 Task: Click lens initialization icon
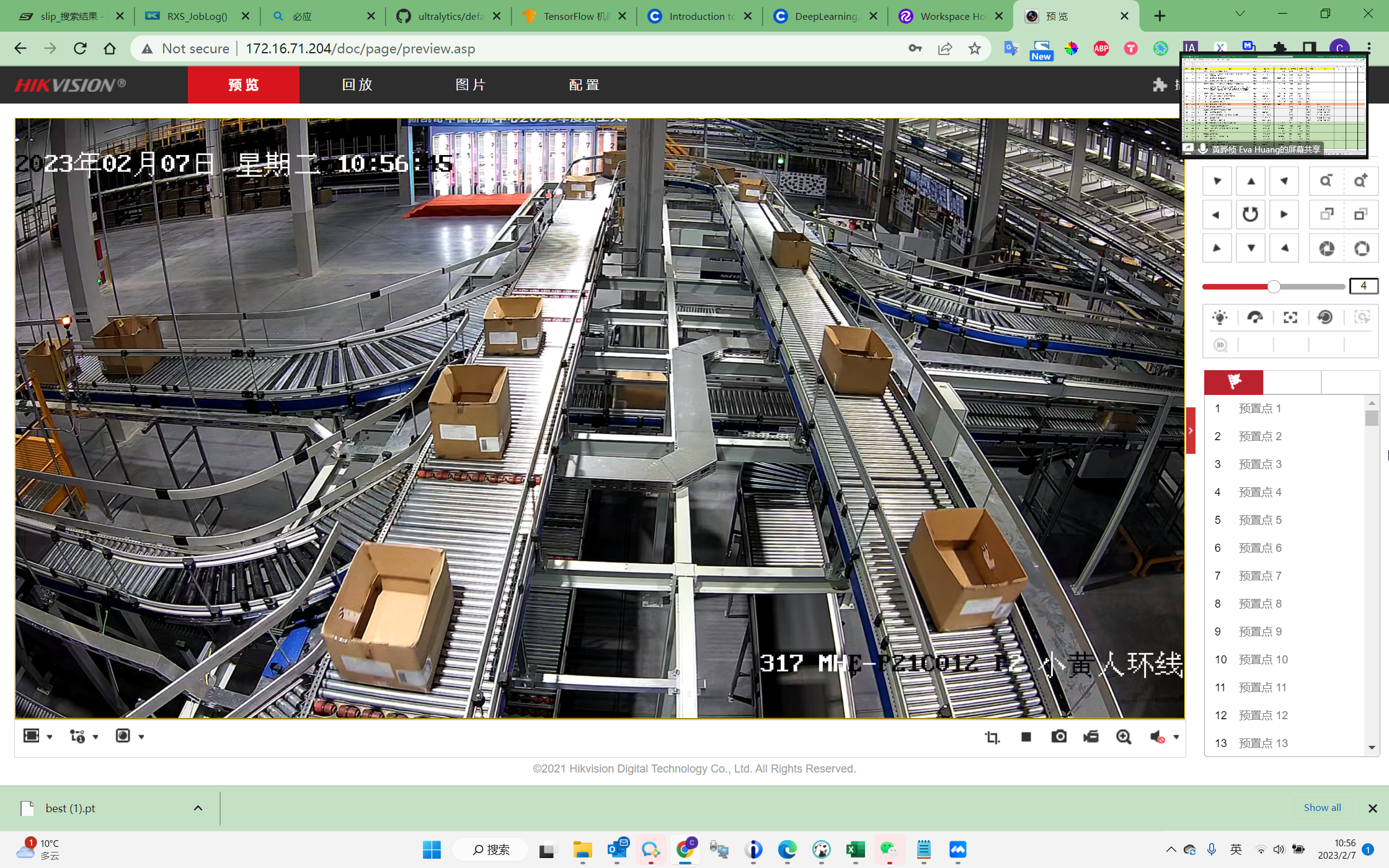pyautogui.click(x=1325, y=317)
